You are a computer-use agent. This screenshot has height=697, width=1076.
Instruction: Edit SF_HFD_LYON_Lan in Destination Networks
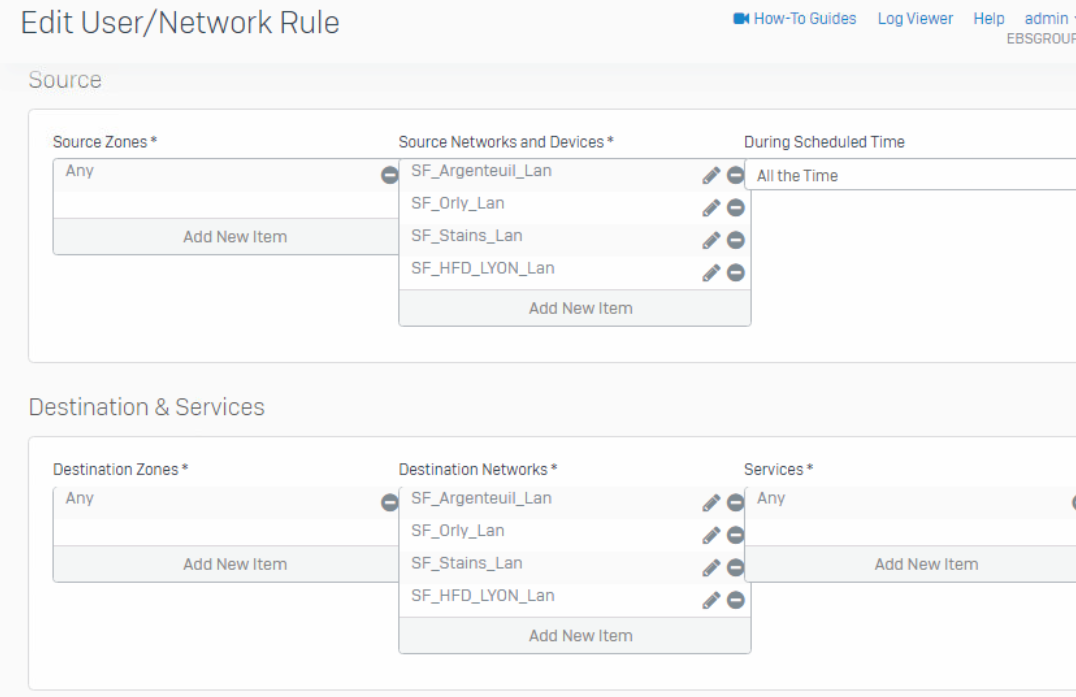[x=711, y=600]
